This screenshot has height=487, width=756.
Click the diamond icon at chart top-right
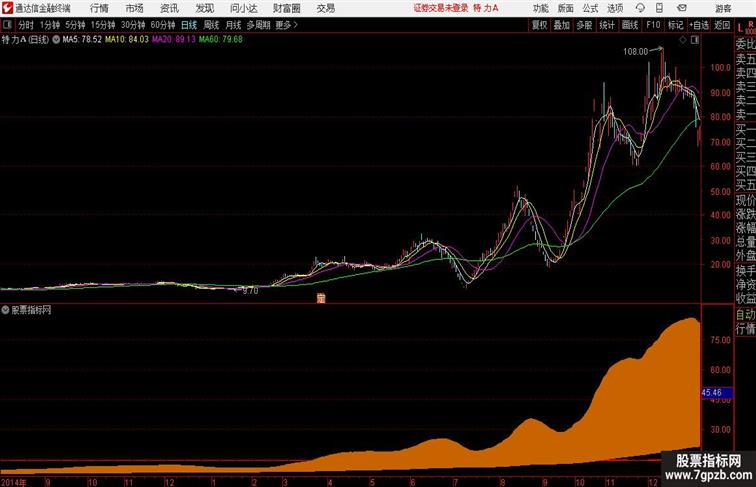click(x=683, y=40)
